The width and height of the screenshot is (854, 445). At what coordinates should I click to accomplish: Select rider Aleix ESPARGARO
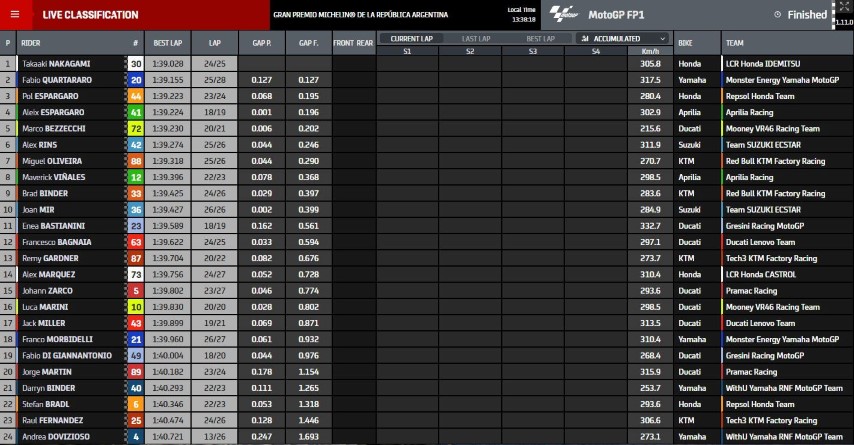pyautogui.click(x=53, y=112)
